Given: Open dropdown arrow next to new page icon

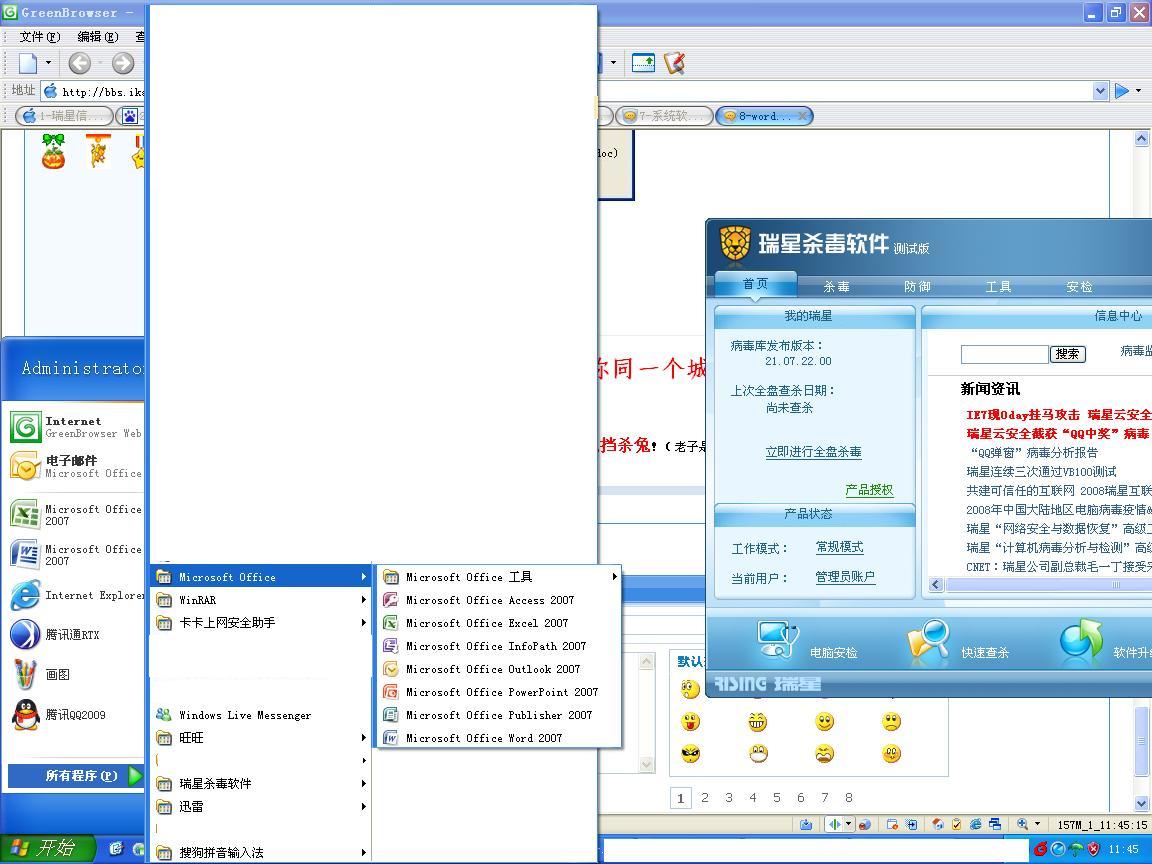Looking at the screenshot, I should [x=48, y=63].
